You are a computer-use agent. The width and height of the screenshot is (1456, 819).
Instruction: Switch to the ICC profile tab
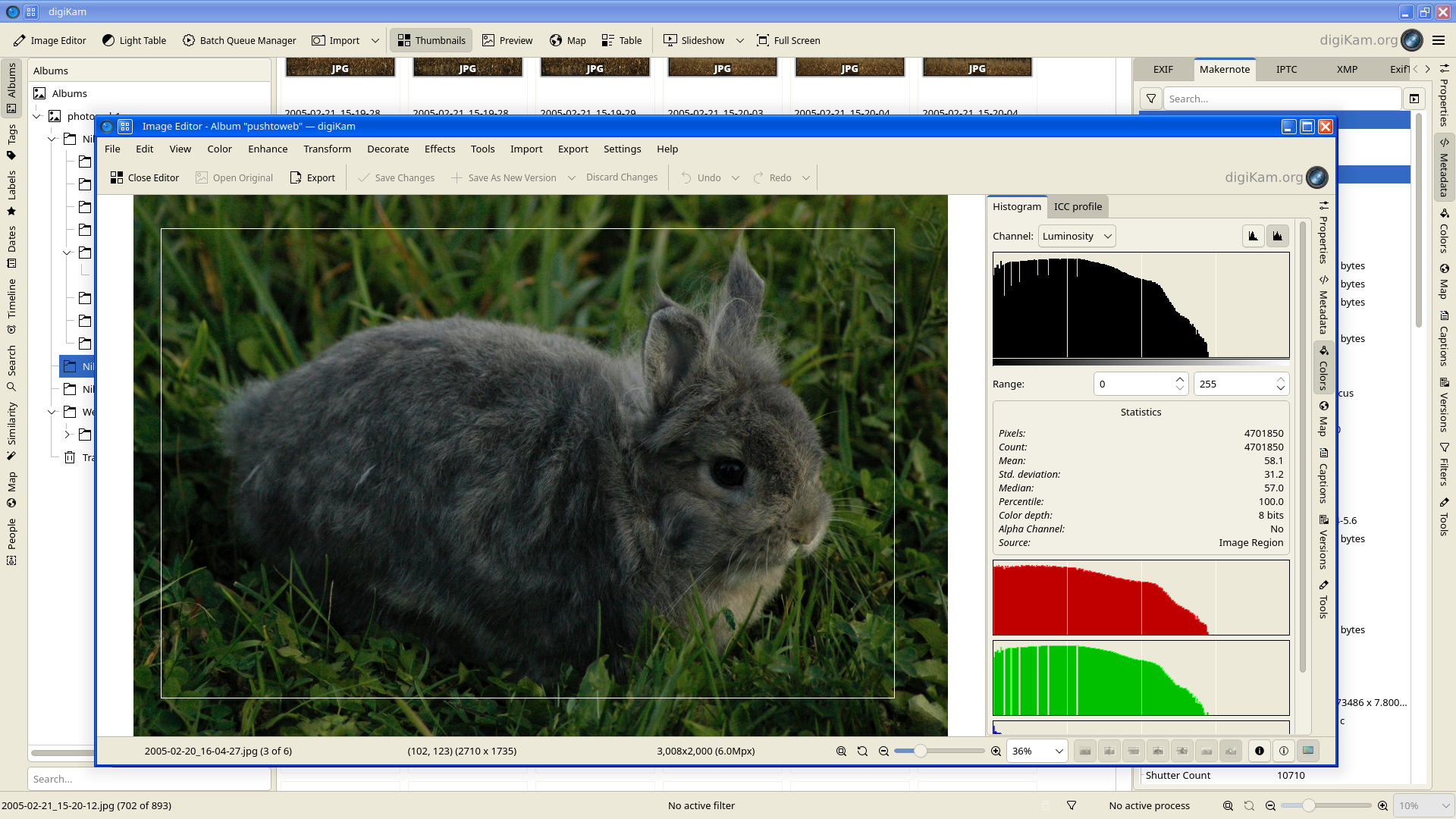[x=1078, y=206]
